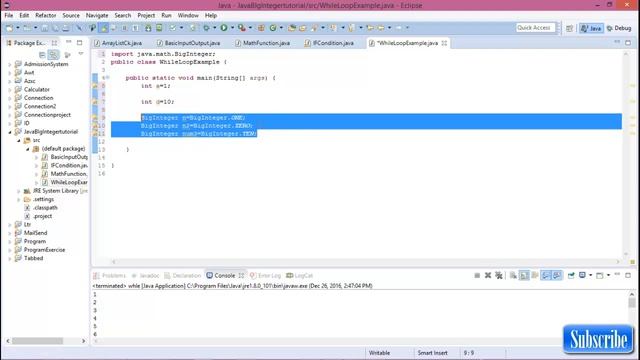Click the Debug bug icon in toolbar
Screen dimensions: 640x360
point(206,28)
